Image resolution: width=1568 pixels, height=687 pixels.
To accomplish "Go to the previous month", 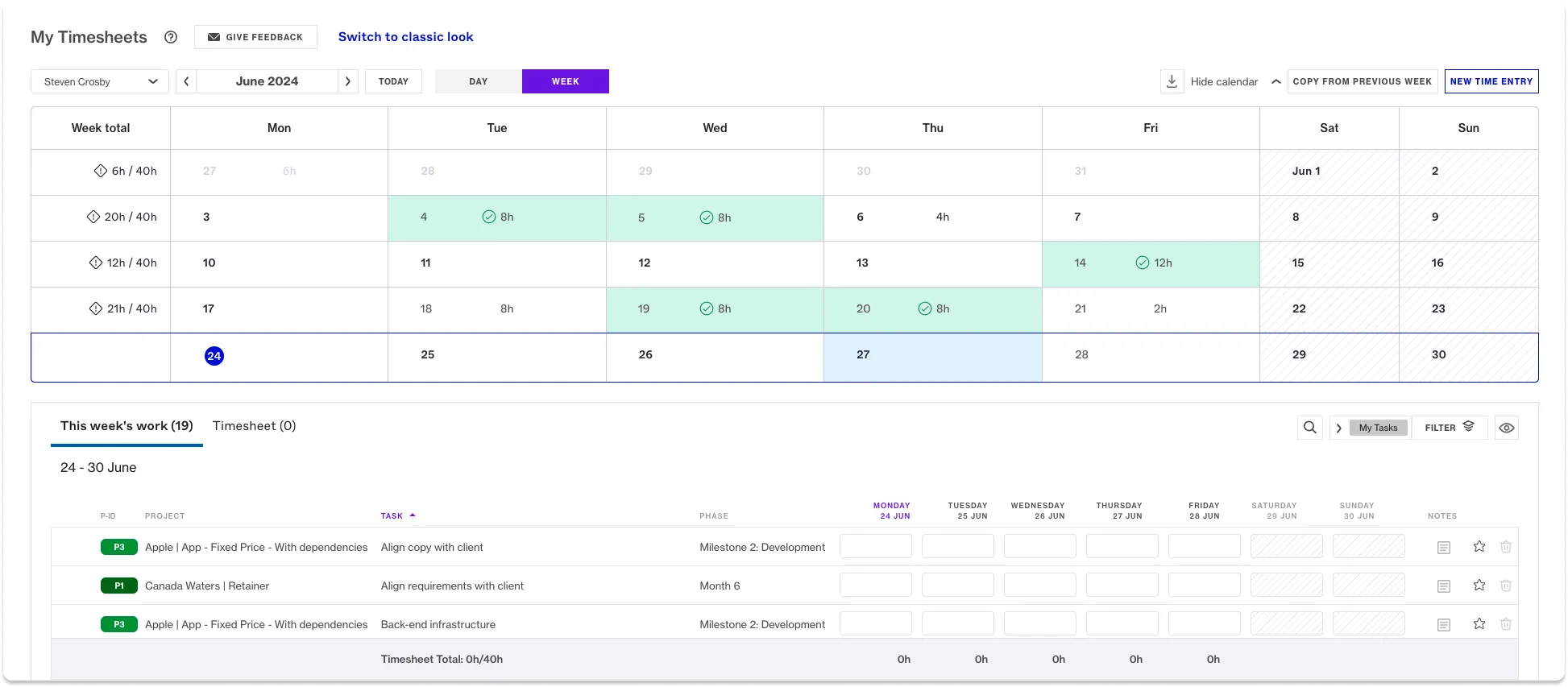I will (186, 81).
